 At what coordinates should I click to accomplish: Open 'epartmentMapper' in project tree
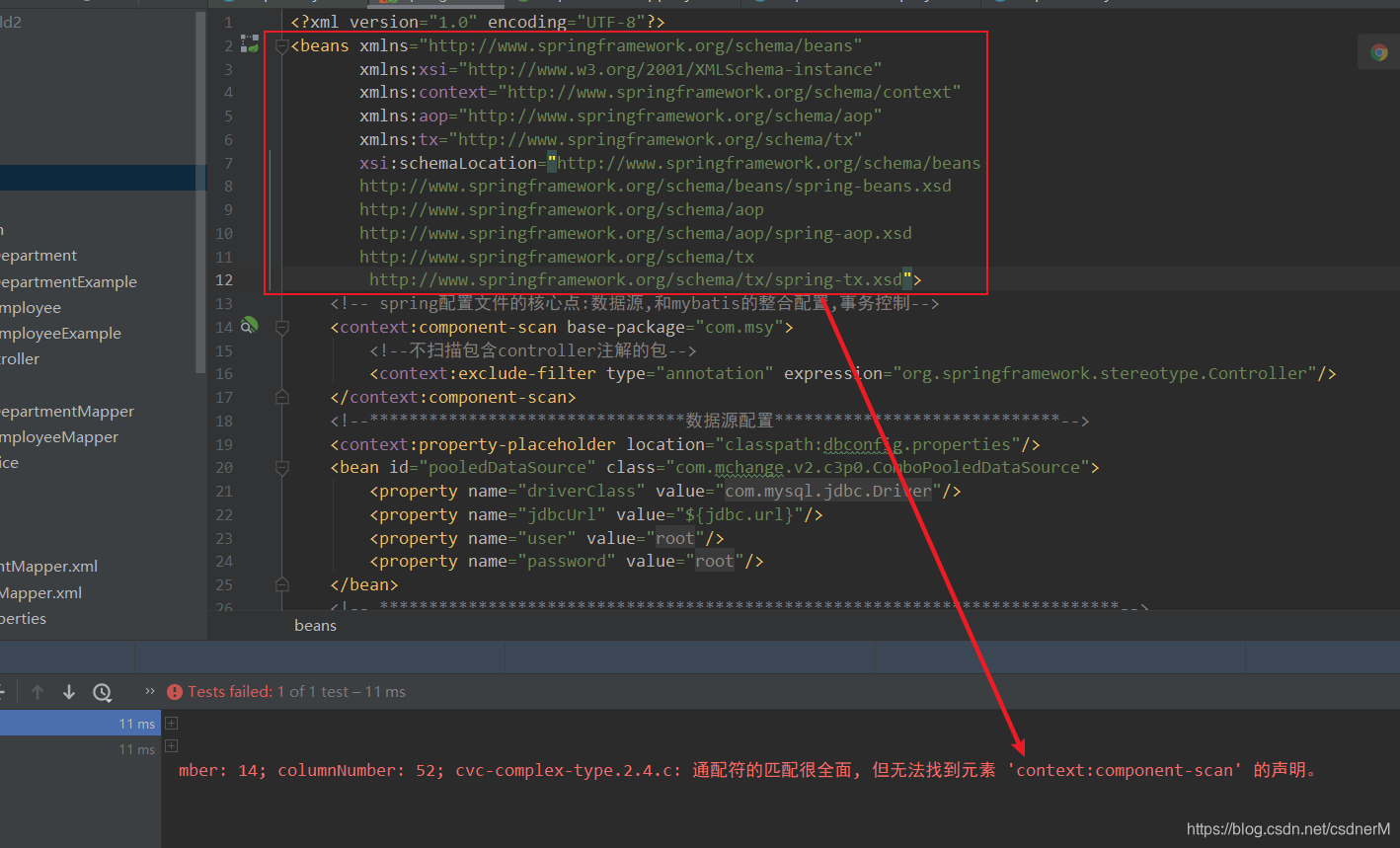tap(67, 412)
